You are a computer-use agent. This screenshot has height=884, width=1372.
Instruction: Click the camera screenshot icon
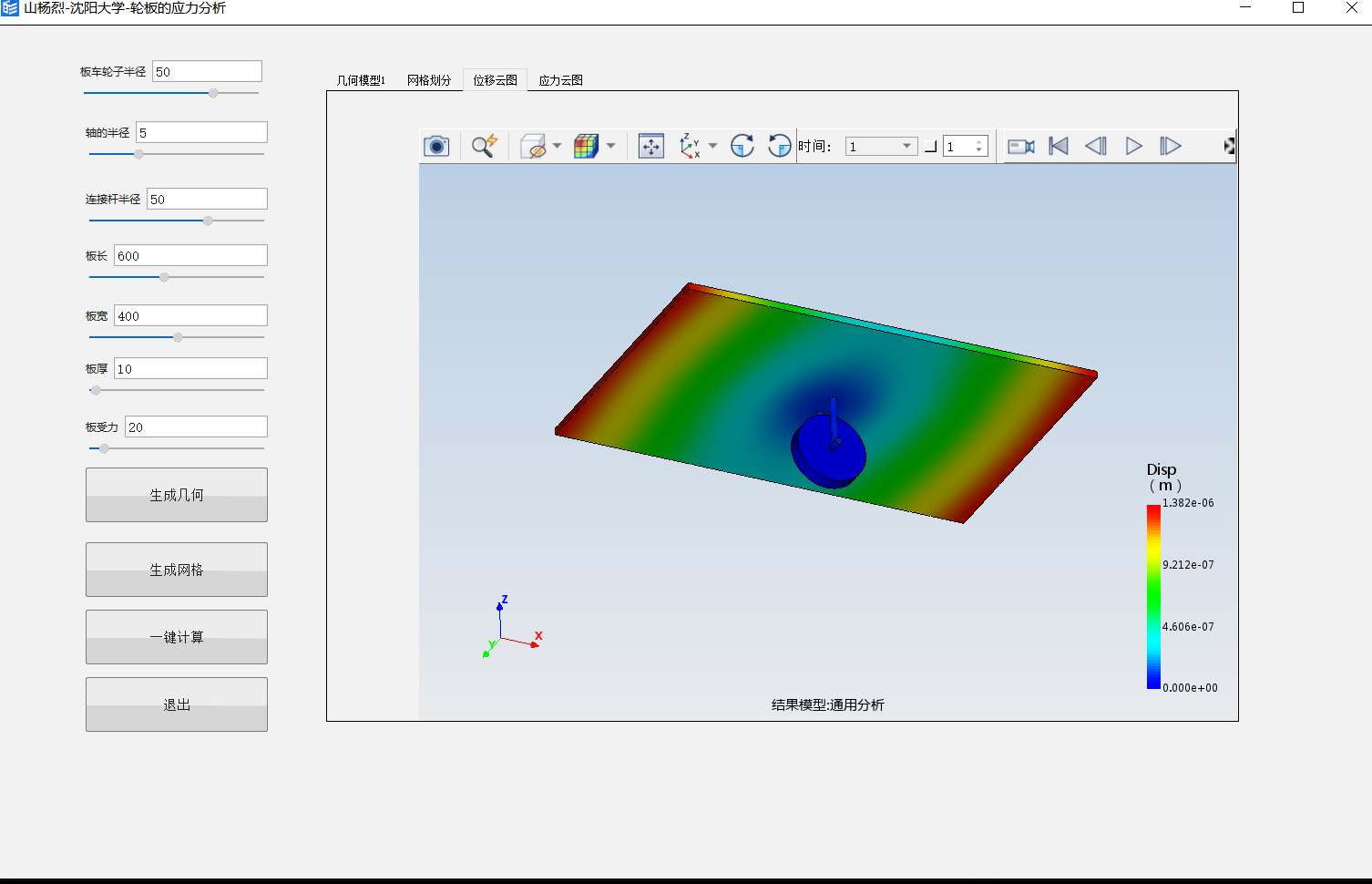[436, 146]
